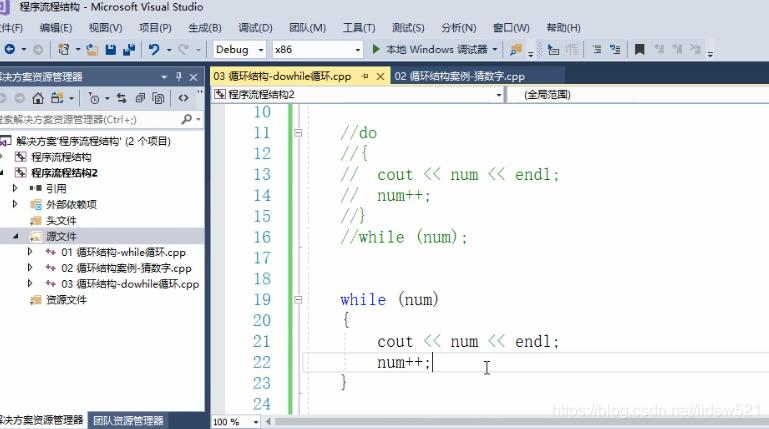Collapse the commented do block at line 11
Viewport: 769px width, 429px height.
[298, 132]
